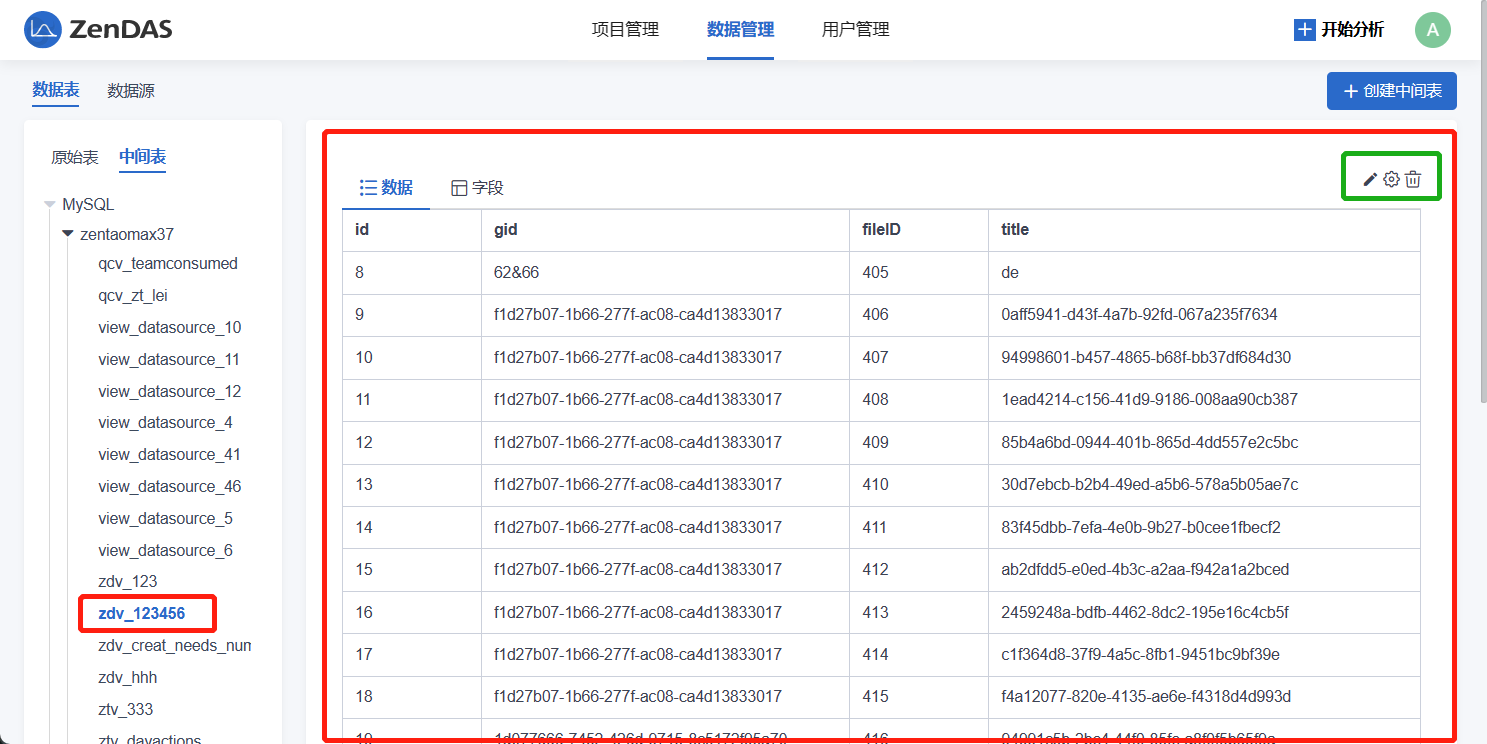This screenshot has width=1487, height=744.
Task: Collapse the MySQL tree node
Action: click(49, 205)
